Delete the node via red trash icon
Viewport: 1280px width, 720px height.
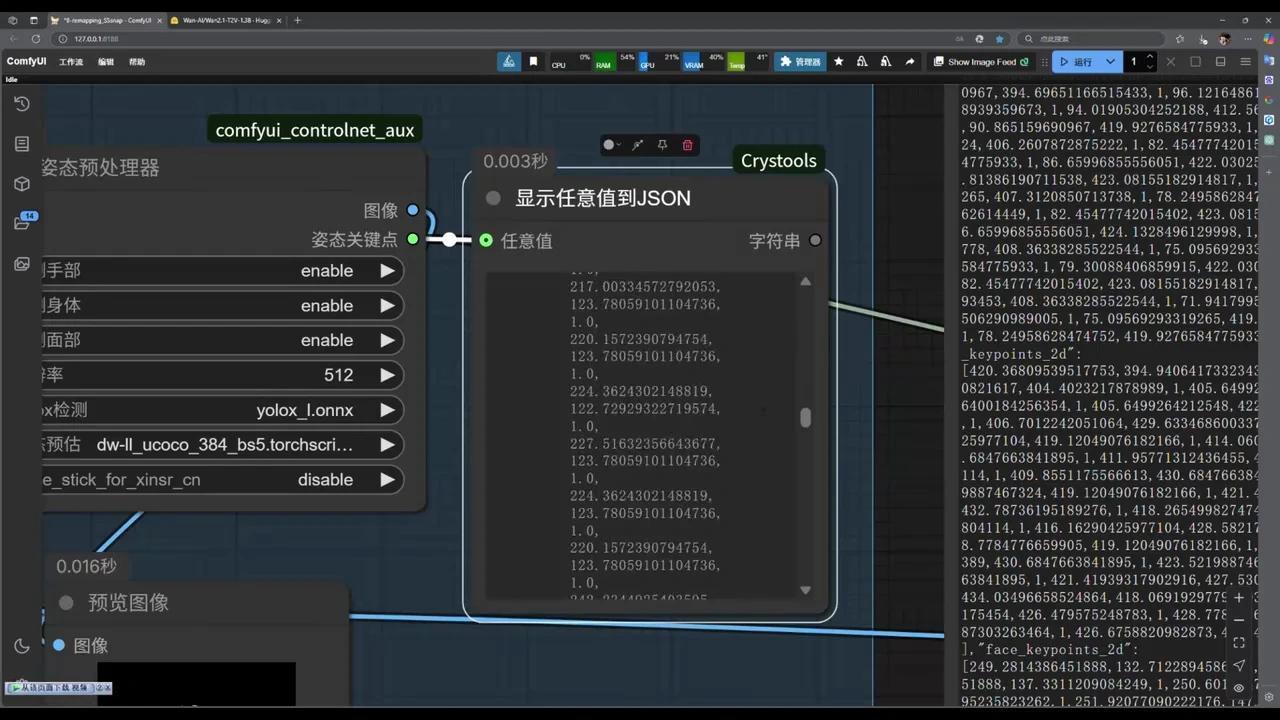pyautogui.click(x=687, y=145)
